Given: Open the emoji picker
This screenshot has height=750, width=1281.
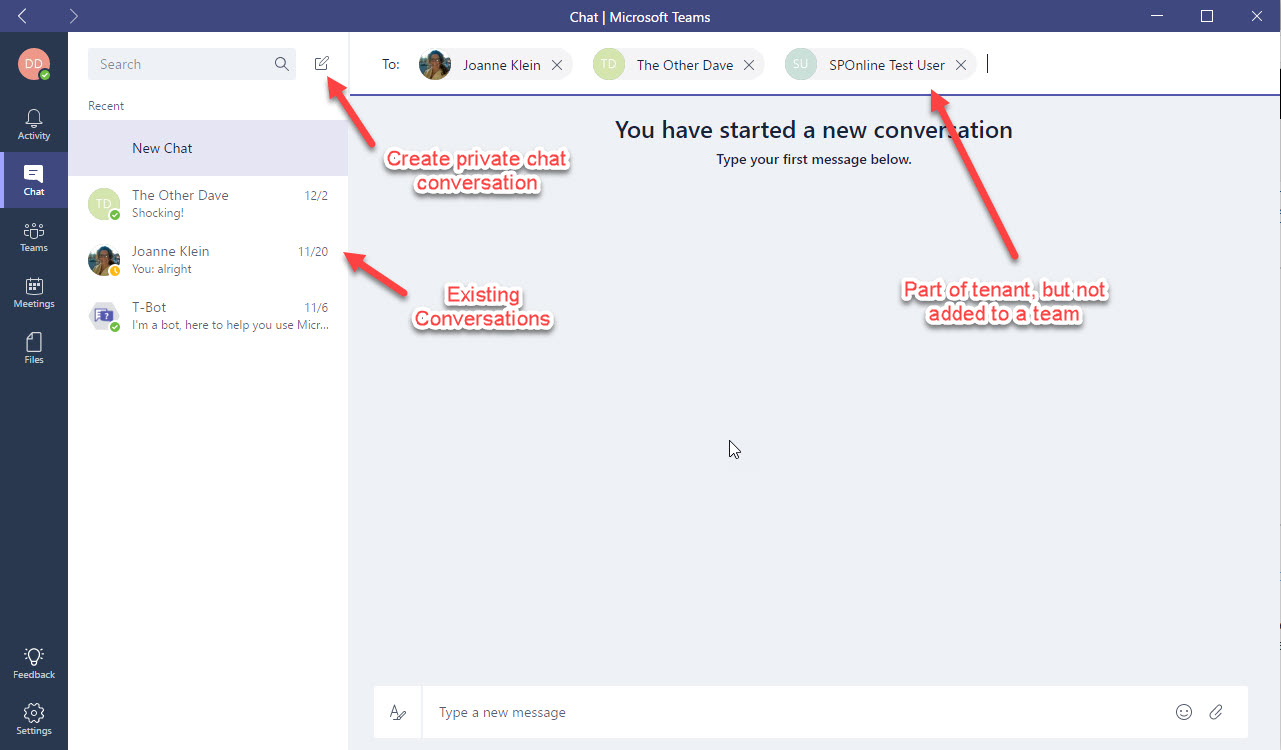Looking at the screenshot, I should (1184, 712).
